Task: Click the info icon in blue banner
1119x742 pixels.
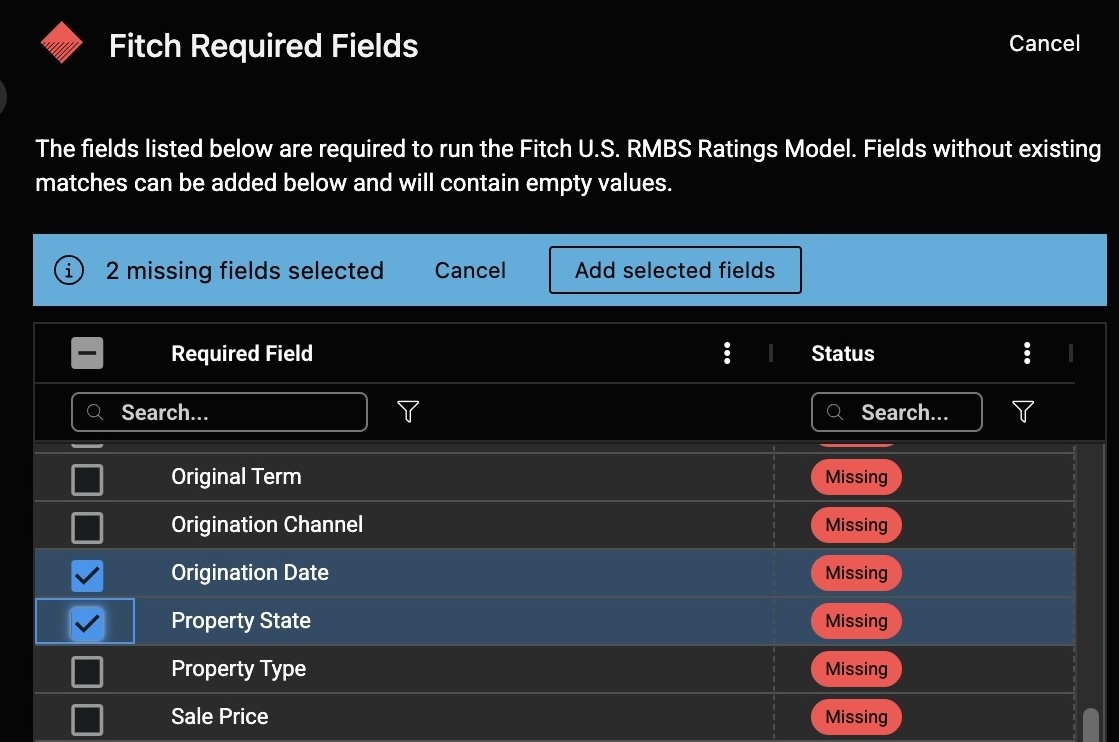Action: (x=68, y=270)
